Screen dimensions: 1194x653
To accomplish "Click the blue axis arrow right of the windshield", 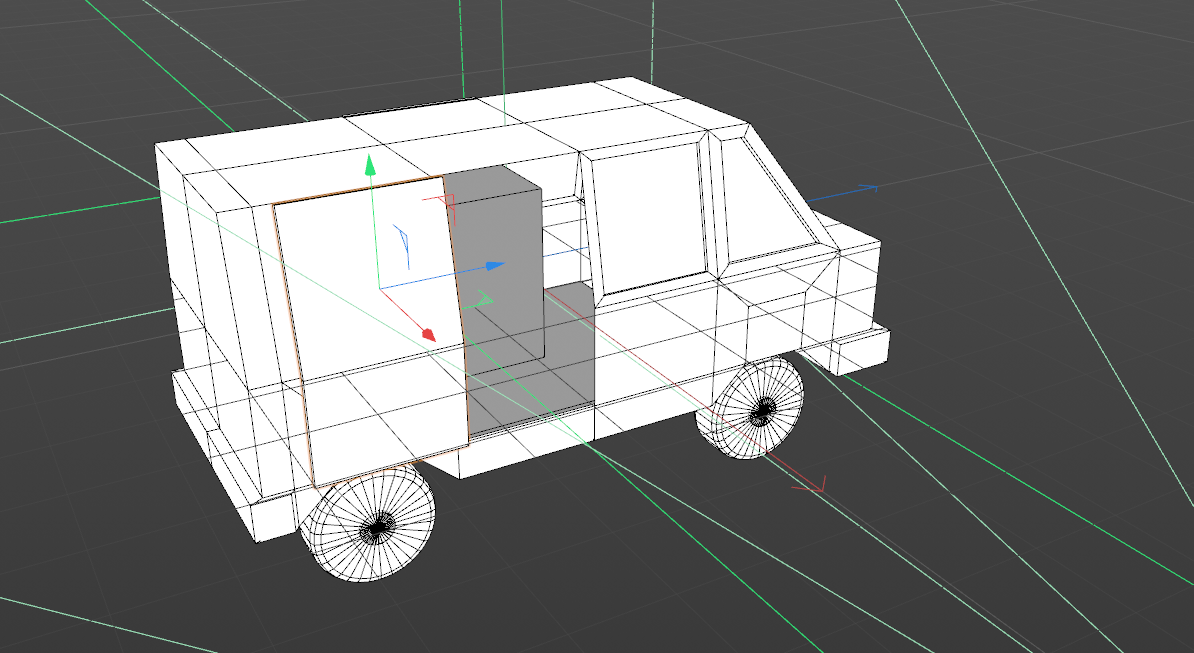I will tap(868, 188).
